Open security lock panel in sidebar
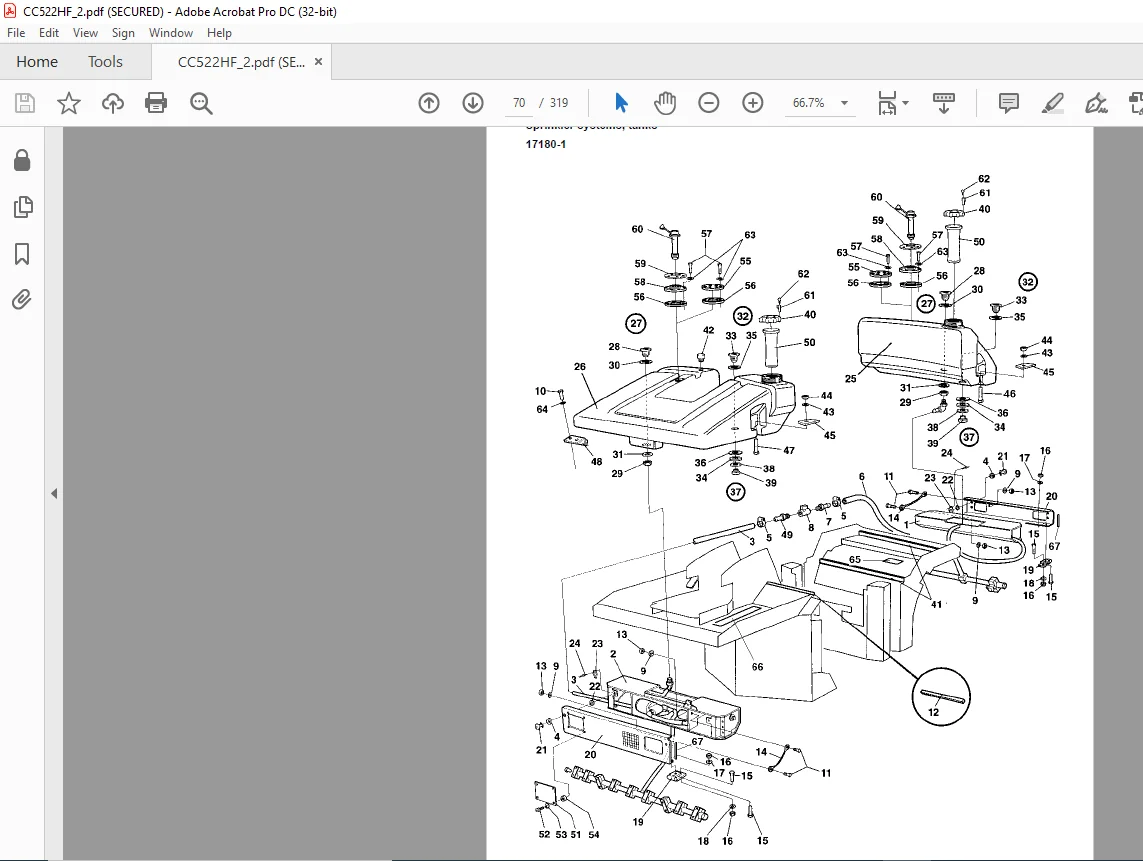The height and width of the screenshot is (861, 1143). [x=22, y=160]
